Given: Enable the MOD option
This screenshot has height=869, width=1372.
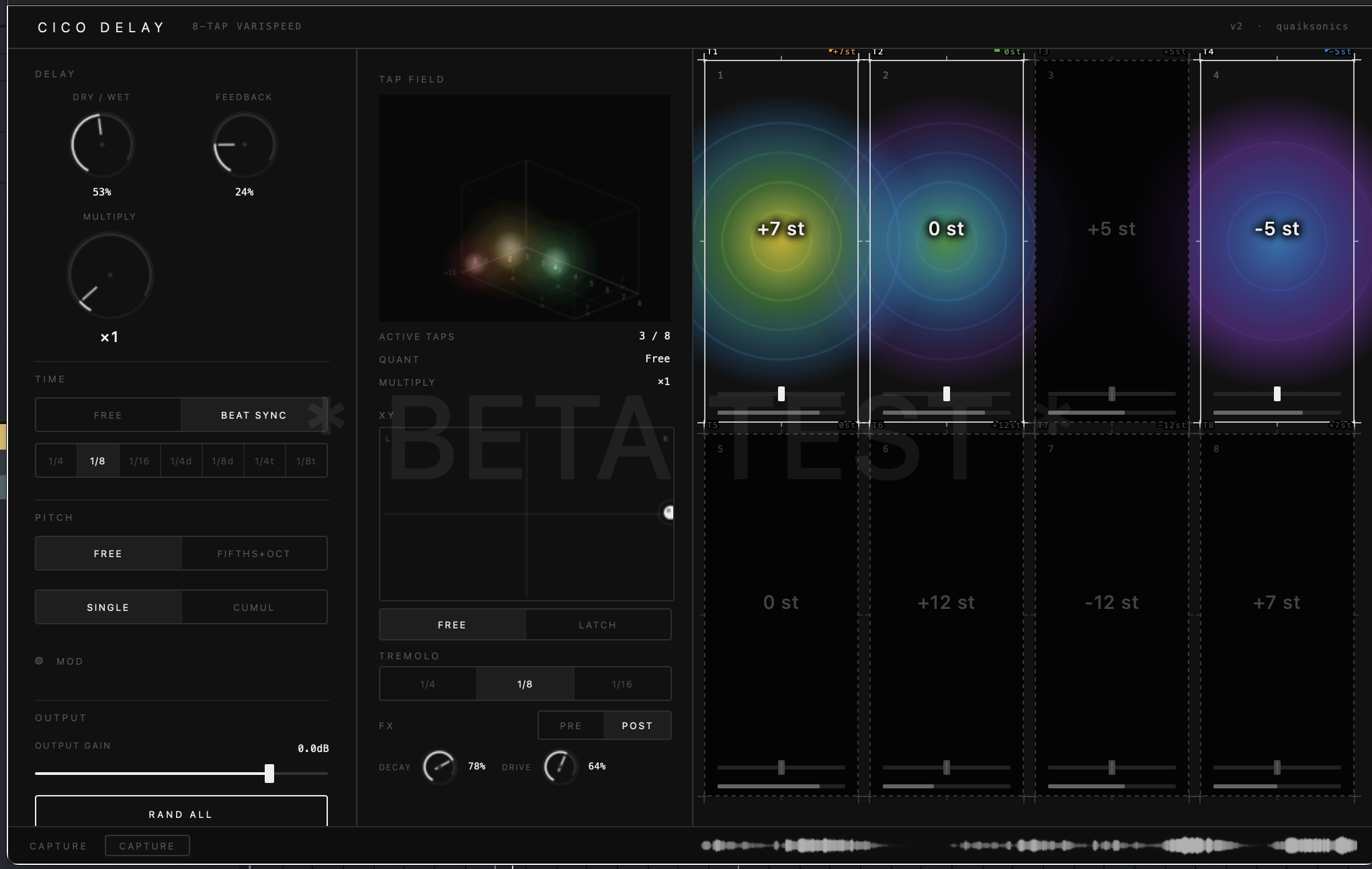Looking at the screenshot, I should coord(39,661).
